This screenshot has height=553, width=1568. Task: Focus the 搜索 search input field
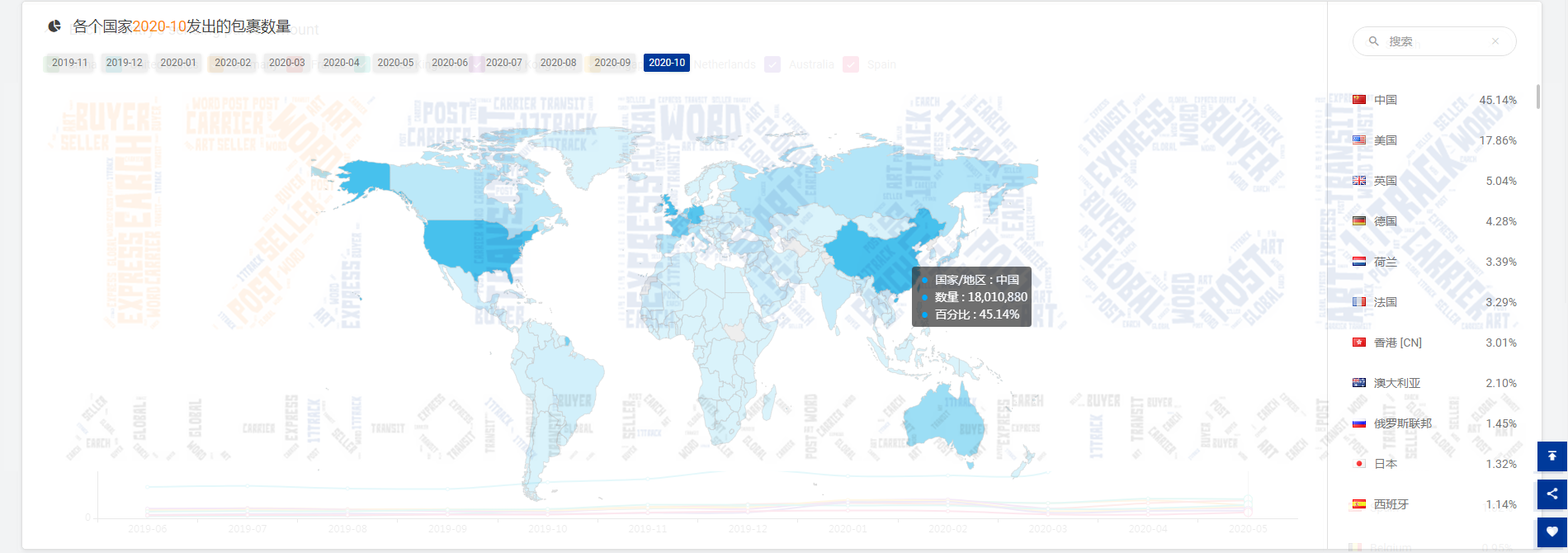[1434, 41]
